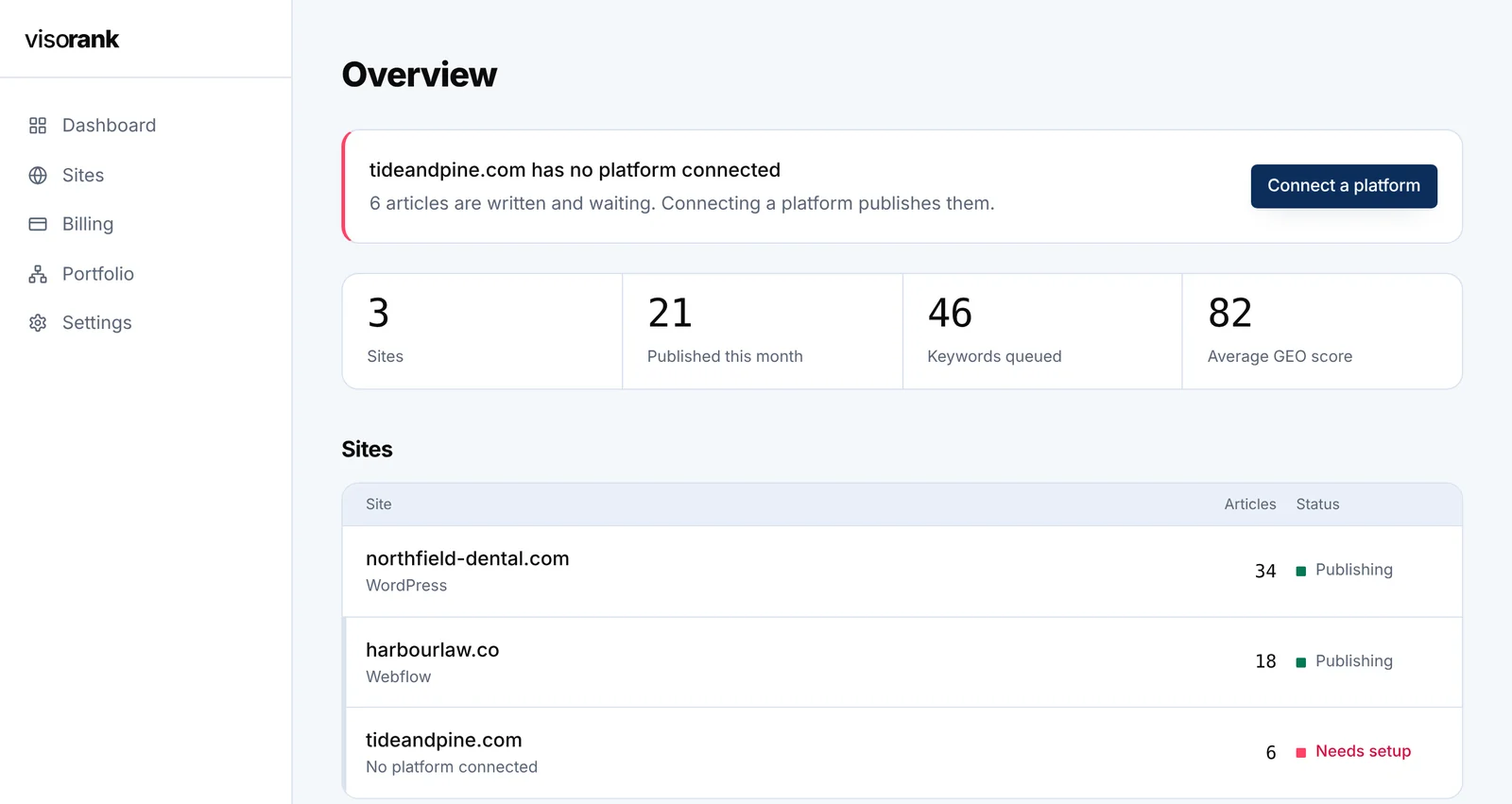The height and width of the screenshot is (804, 1512).
Task: Click the Articles column header
Action: pos(1250,505)
